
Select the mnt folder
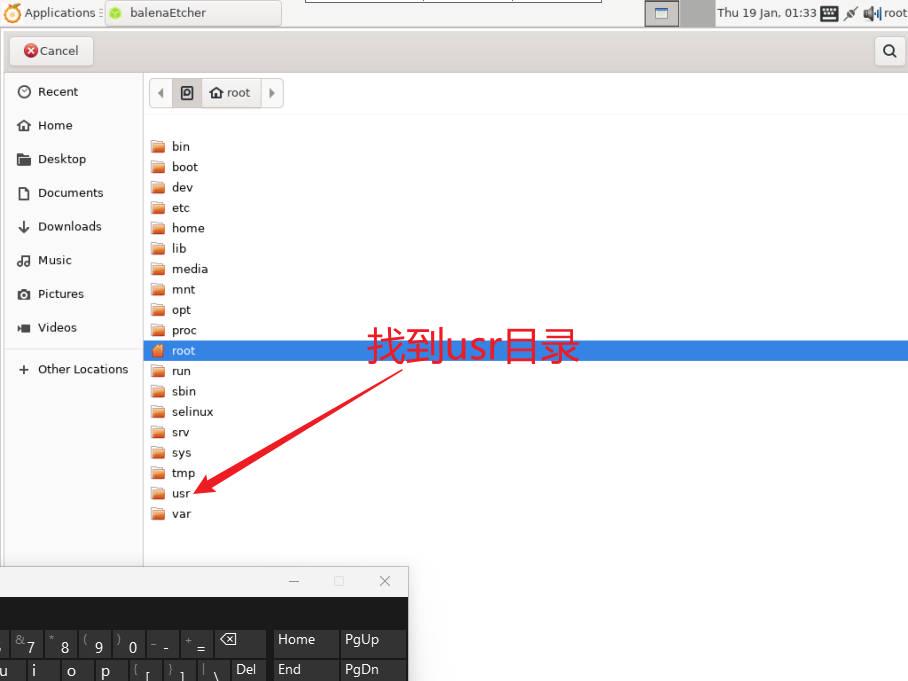click(x=525, y=289)
